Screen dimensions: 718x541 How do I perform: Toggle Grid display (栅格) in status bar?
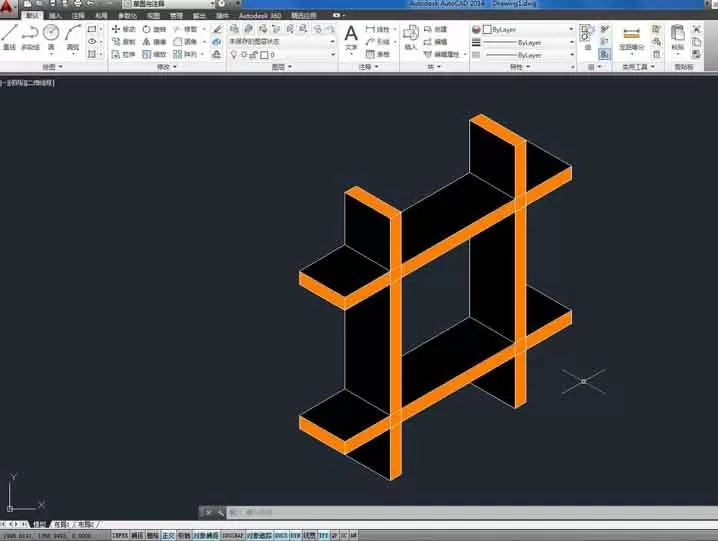point(152,535)
